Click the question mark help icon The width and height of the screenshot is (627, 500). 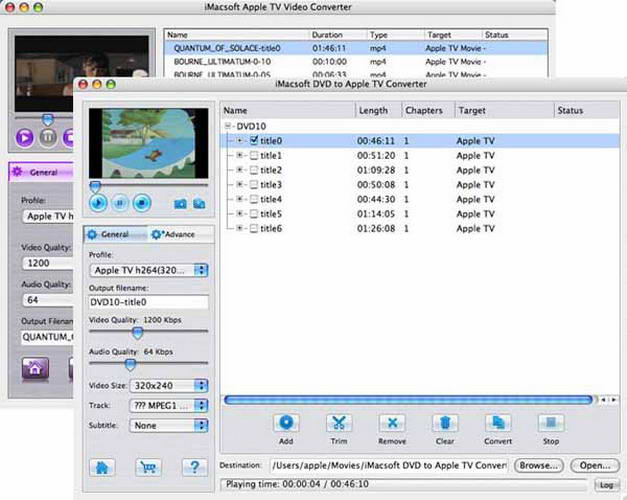click(195, 467)
